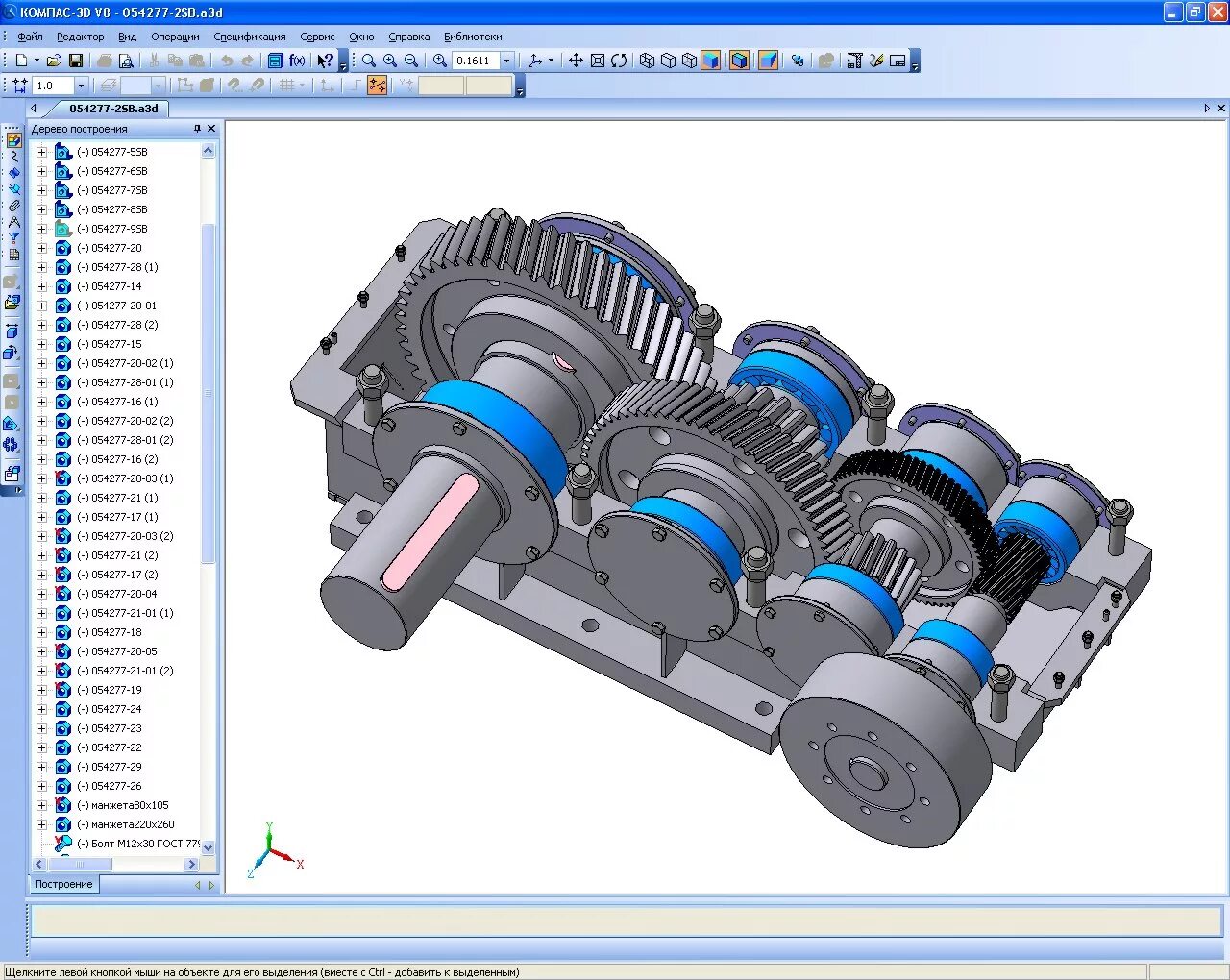Click the Построение tab button
The width and height of the screenshot is (1230, 980).
(63, 884)
